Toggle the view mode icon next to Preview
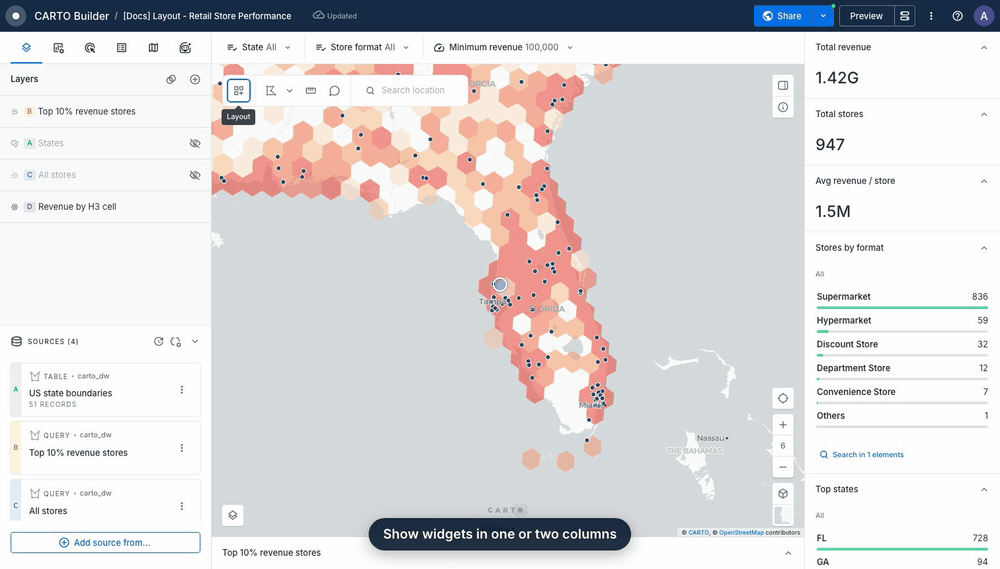This screenshot has width=1000, height=569. pyautogui.click(x=904, y=16)
